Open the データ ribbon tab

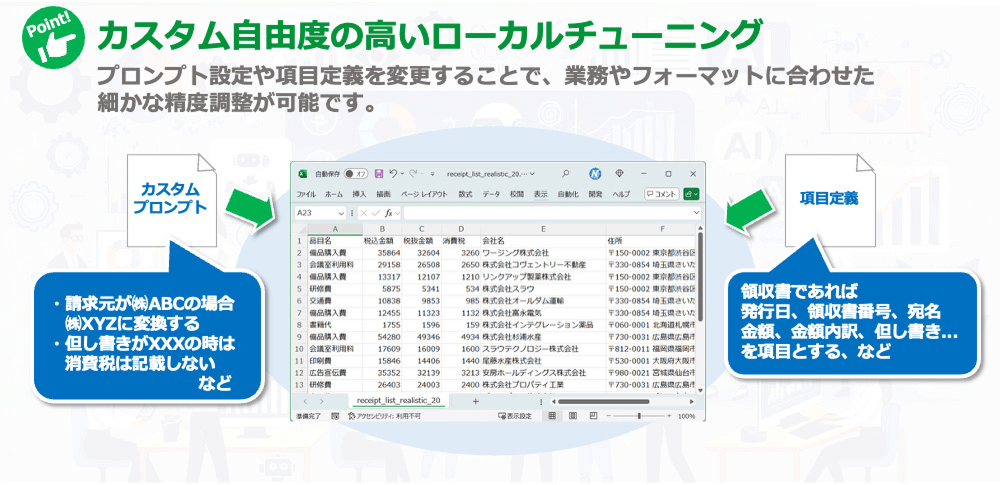[491, 194]
